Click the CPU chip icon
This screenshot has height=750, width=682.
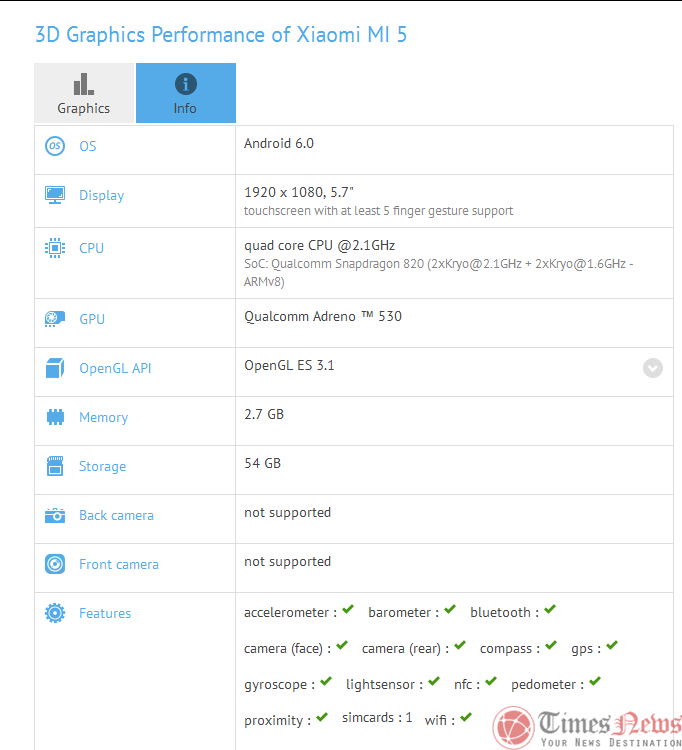click(54, 248)
